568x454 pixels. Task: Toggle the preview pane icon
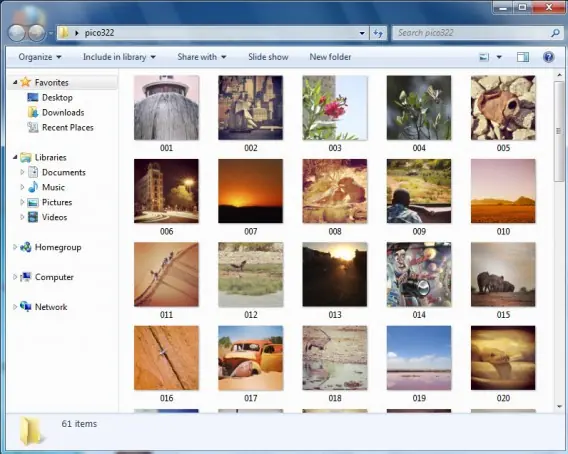[x=523, y=57]
